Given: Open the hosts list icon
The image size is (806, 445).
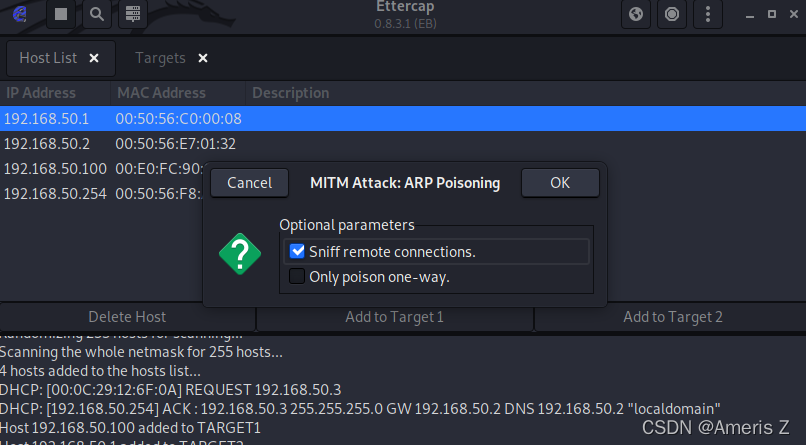Looking at the screenshot, I should coord(133,14).
